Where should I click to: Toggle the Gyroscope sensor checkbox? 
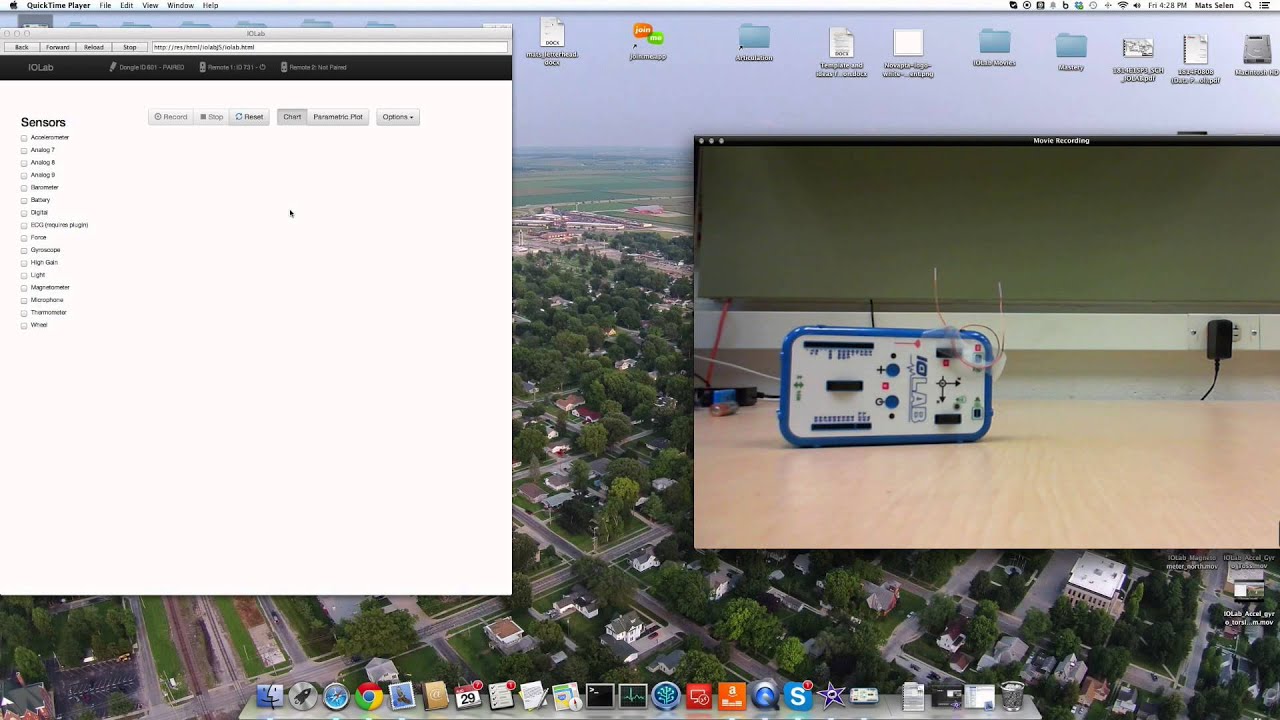[x=24, y=251]
